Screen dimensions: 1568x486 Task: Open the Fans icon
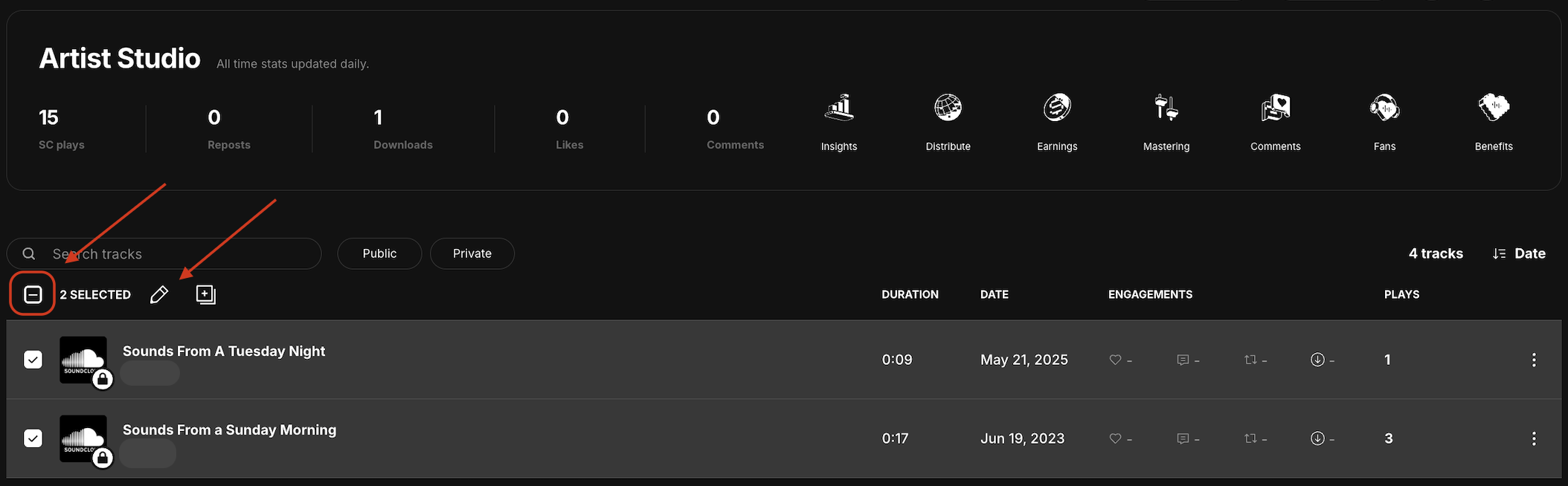1384,108
